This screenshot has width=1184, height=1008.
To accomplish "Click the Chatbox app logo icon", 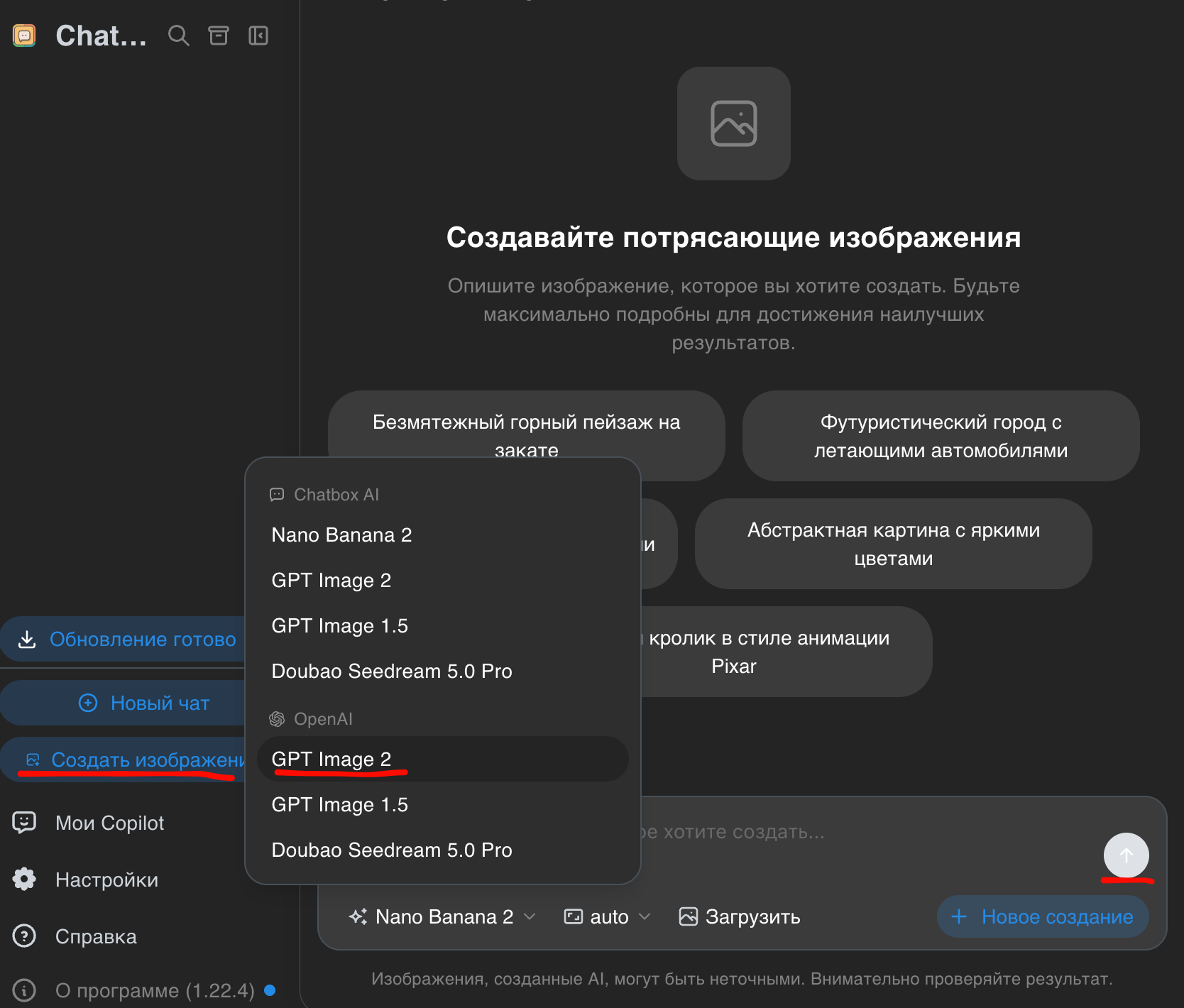I will 24,35.
